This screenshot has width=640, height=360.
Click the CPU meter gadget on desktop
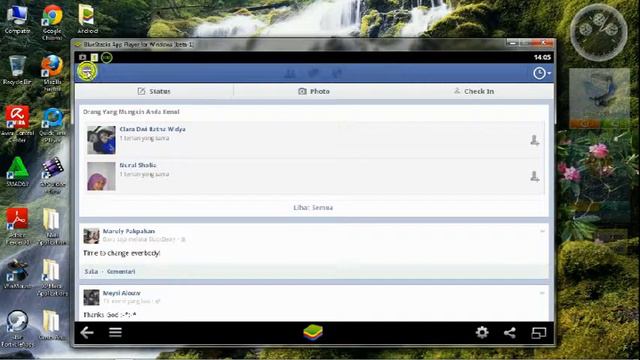(598, 32)
